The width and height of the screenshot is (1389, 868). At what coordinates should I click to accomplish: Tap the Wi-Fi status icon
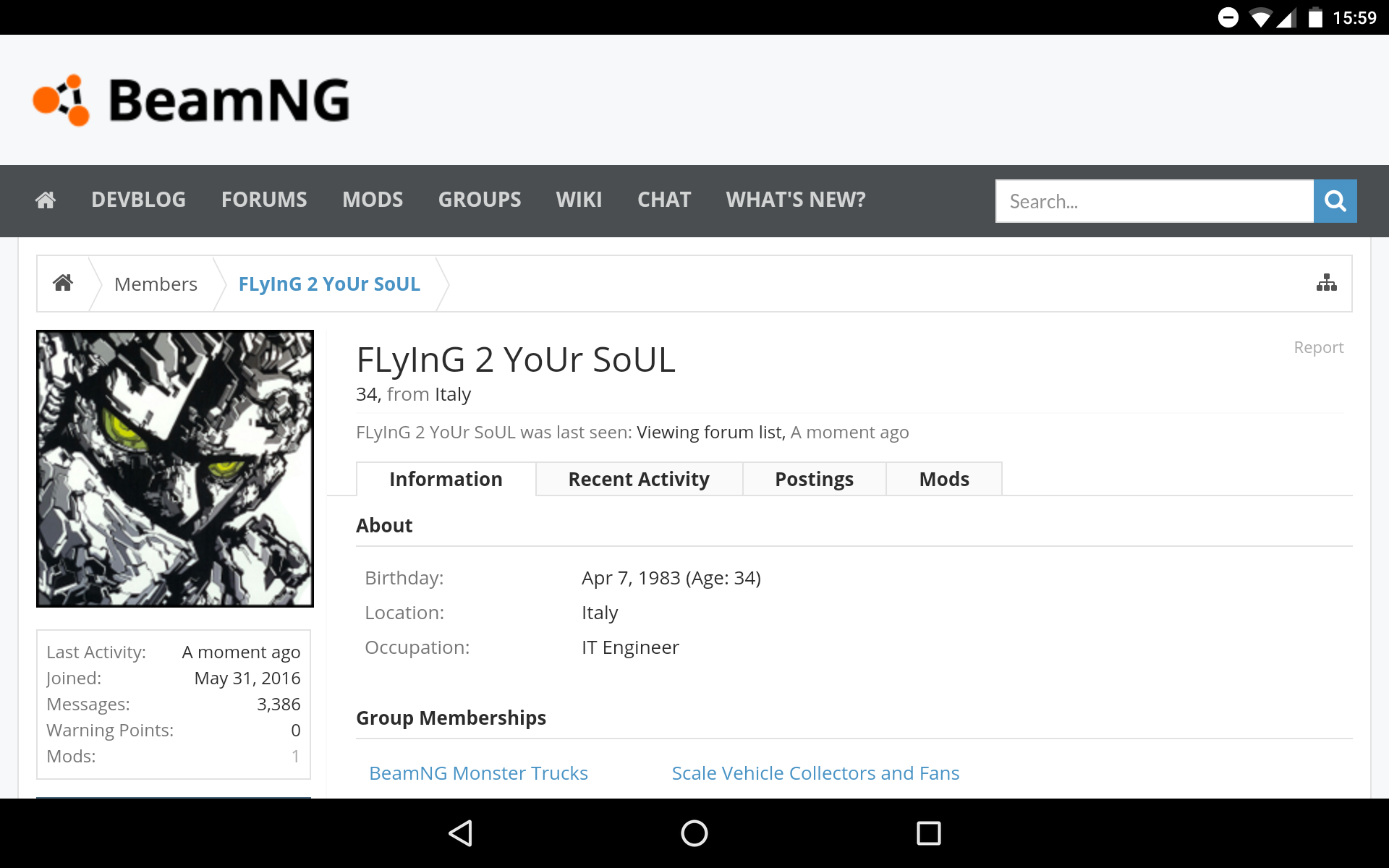pyautogui.click(x=1261, y=17)
